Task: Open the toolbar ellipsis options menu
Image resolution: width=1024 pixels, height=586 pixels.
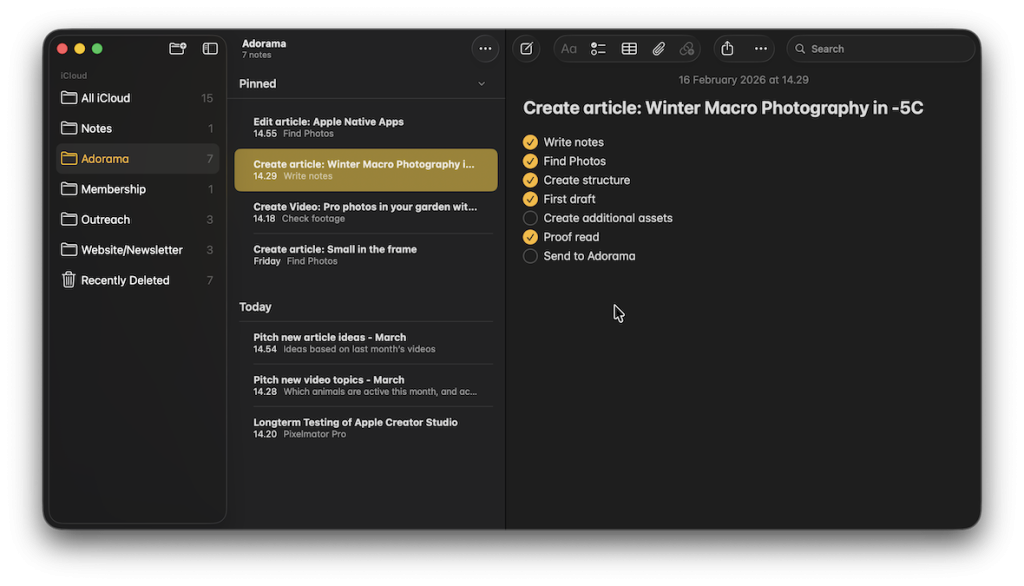Action: (x=760, y=48)
